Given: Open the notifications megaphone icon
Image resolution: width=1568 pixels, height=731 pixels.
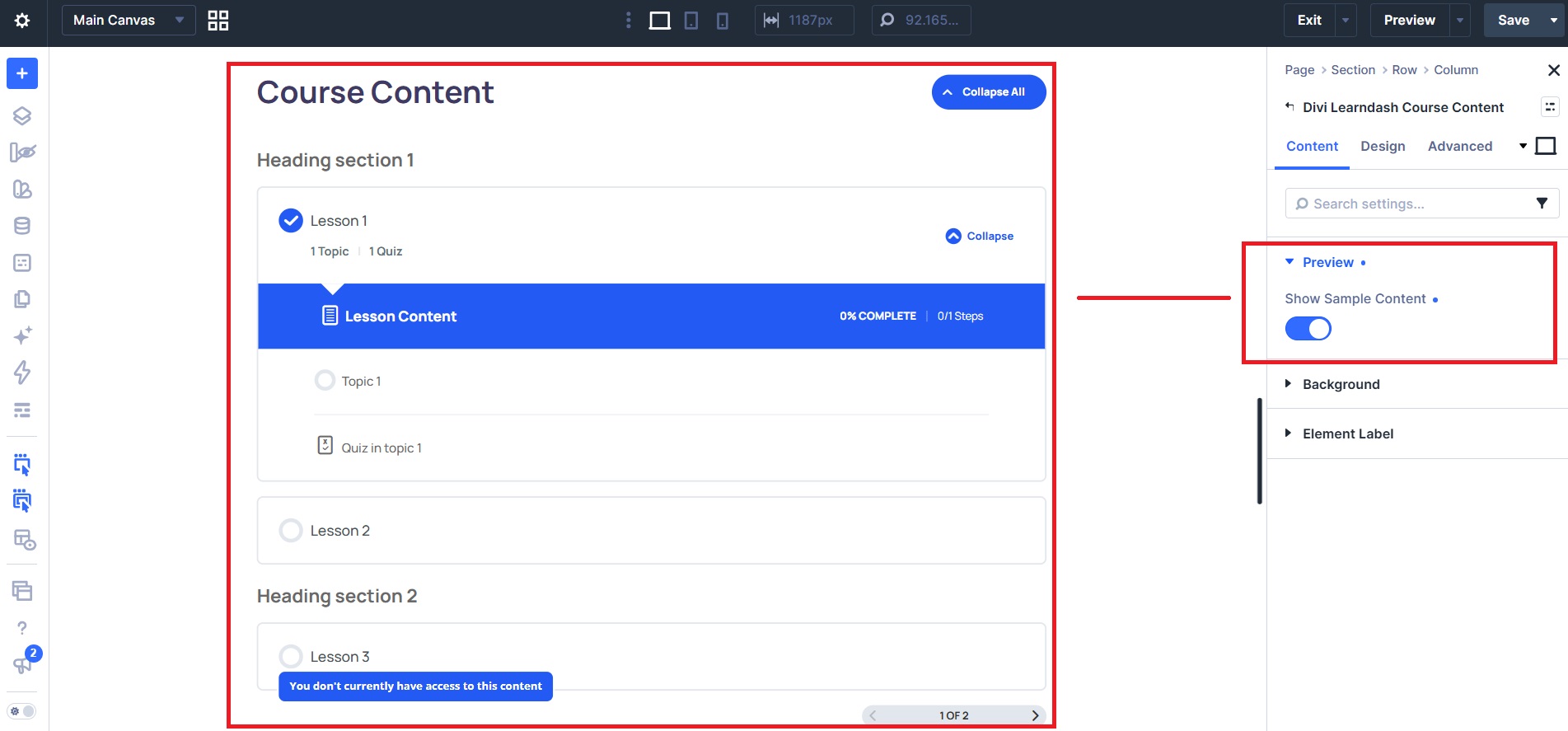Looking at the screenshot, I should pos(22,664).
